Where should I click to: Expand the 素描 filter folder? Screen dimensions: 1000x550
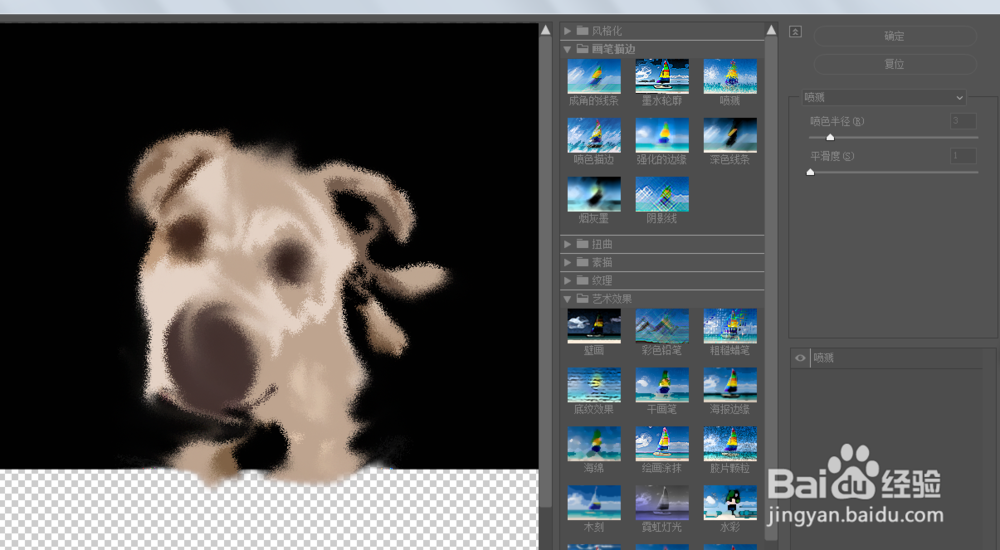click(x=567, y=262)
